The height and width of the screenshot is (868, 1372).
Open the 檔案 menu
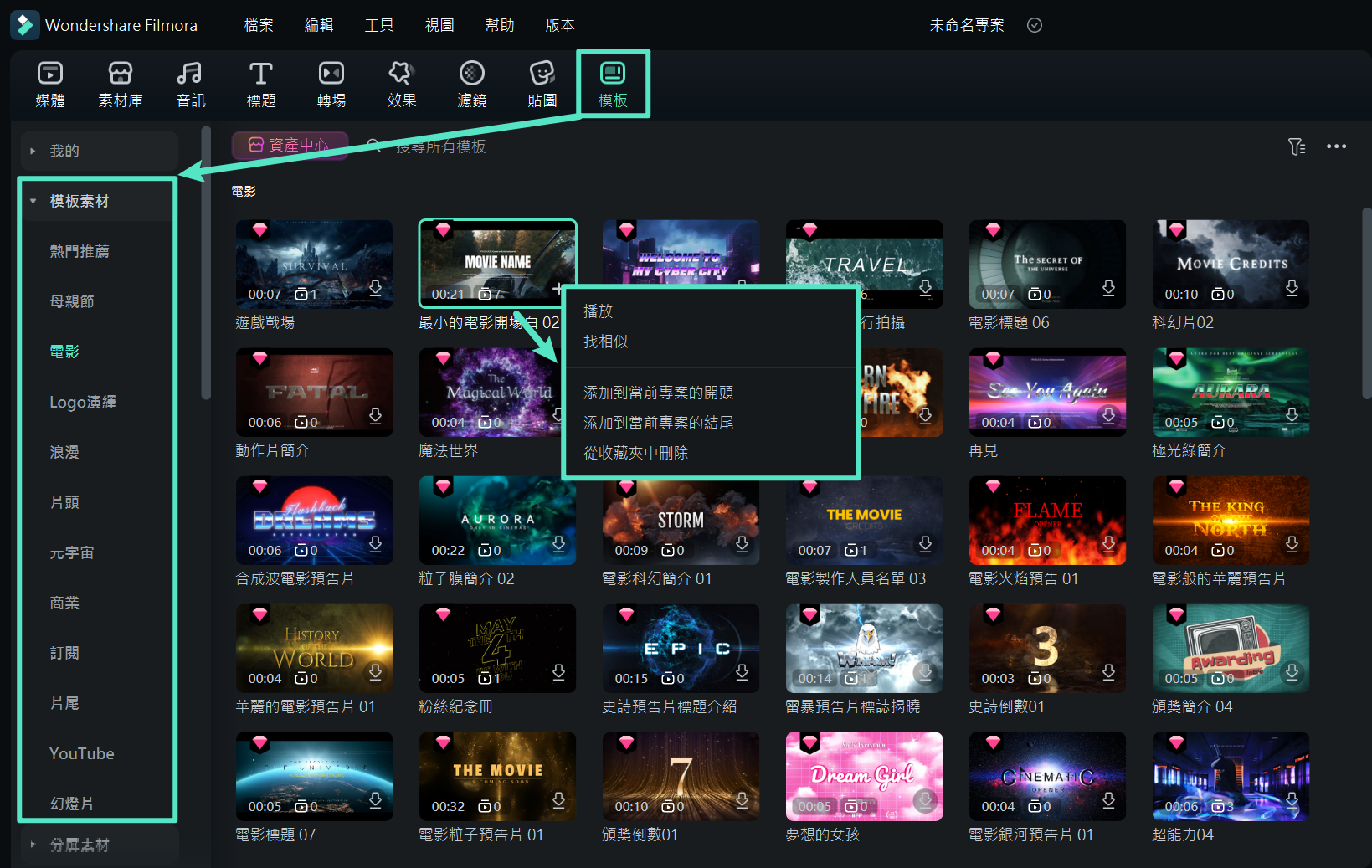(259, 25)
